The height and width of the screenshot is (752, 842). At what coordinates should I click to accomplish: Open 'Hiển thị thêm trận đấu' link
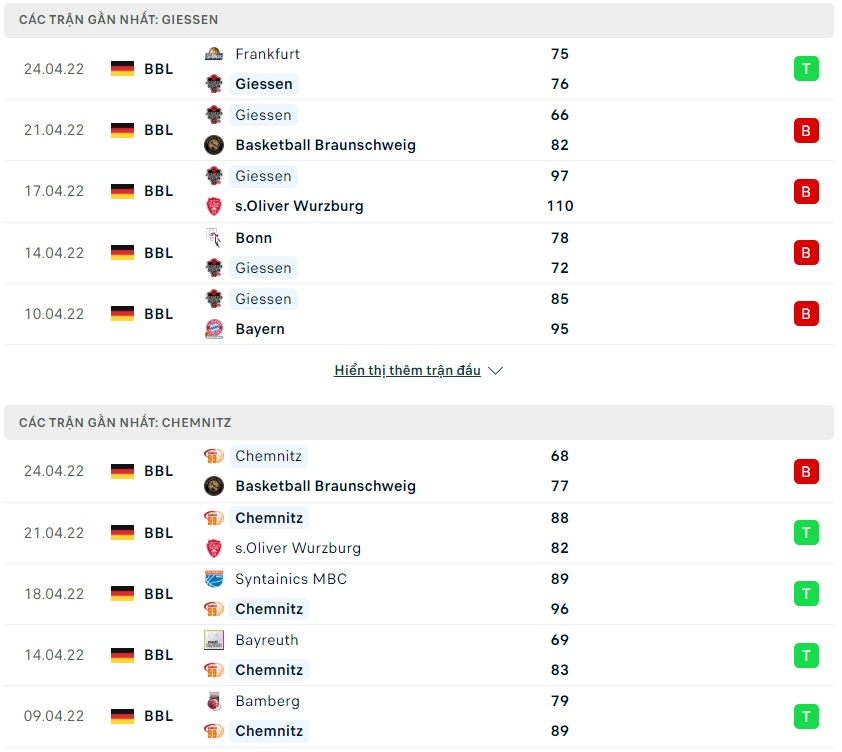pyautogui.click(x=407, y=371)
